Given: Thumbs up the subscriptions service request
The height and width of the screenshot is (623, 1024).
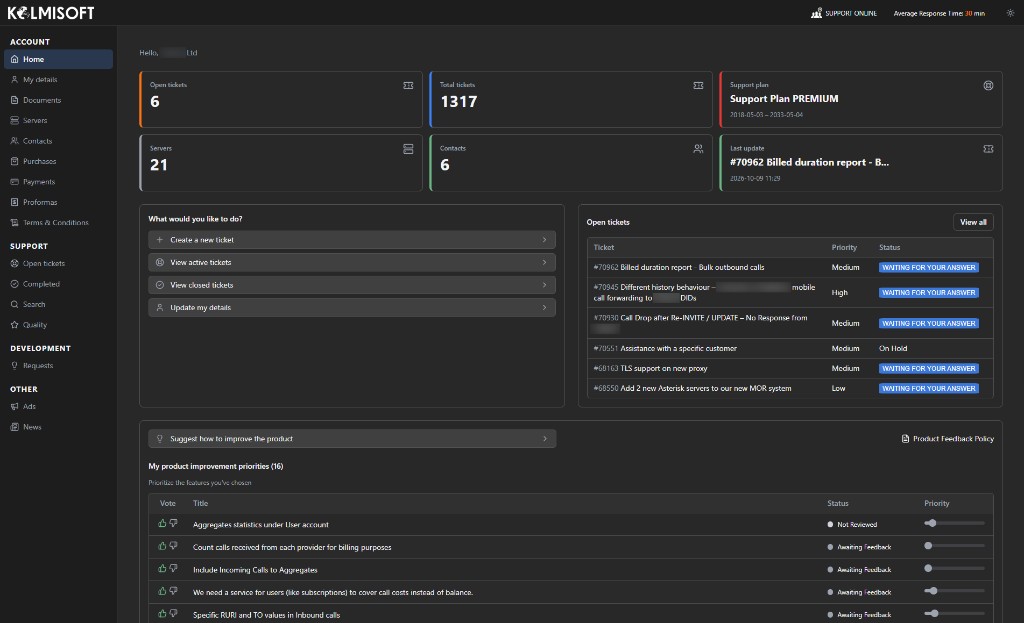Looking at the screenshot, I should click(162, 591).
